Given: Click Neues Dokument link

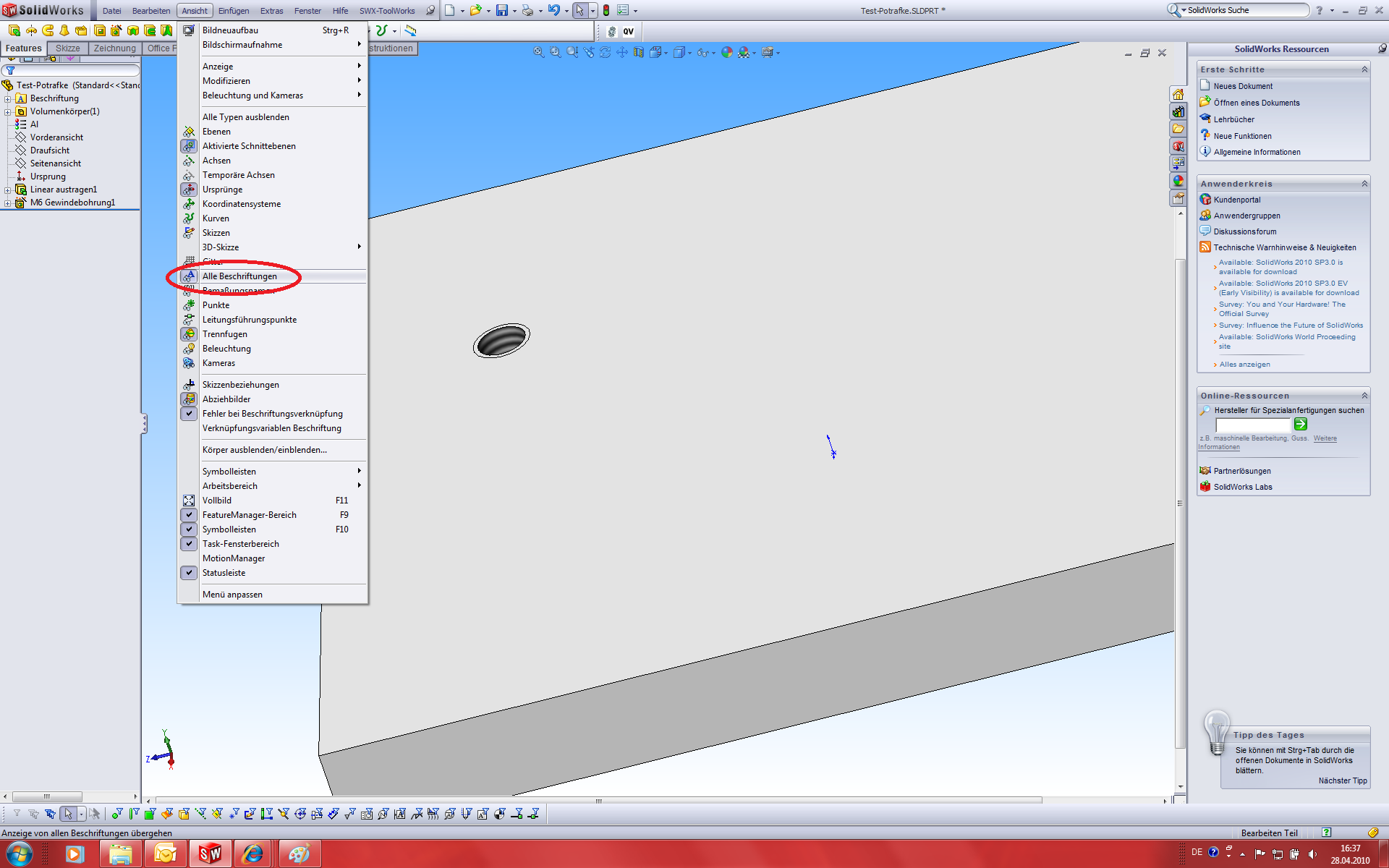Looking at the screenshot, I should 1243,86.
